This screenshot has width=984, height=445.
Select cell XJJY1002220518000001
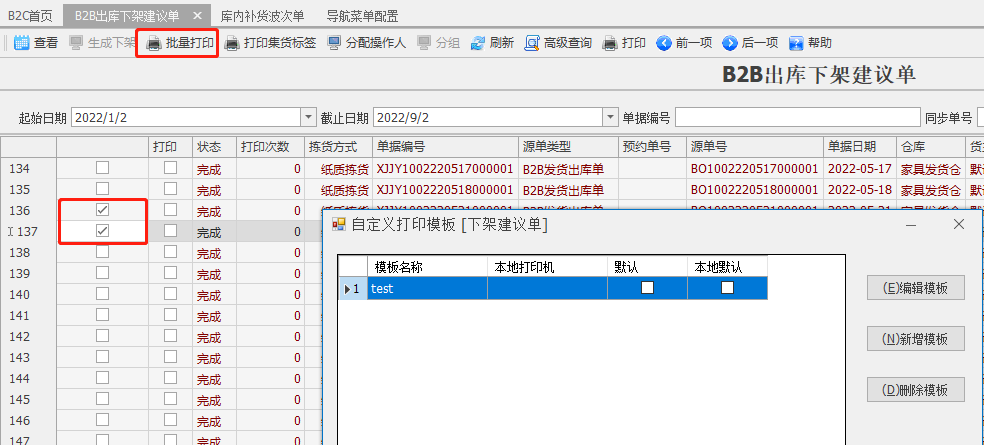445,190
